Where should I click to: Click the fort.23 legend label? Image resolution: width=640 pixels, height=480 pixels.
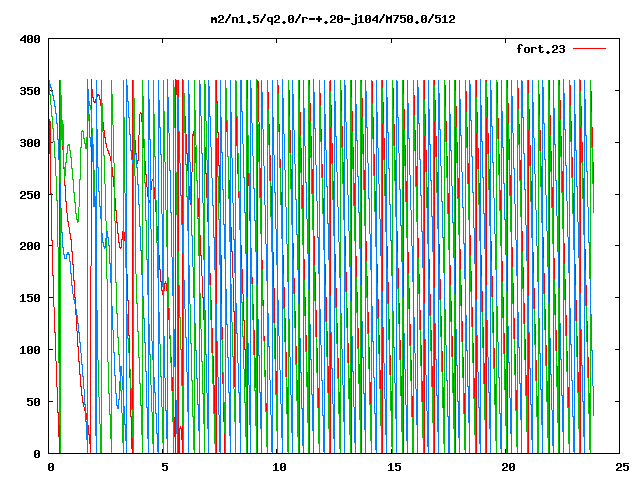tap(541, 49)
